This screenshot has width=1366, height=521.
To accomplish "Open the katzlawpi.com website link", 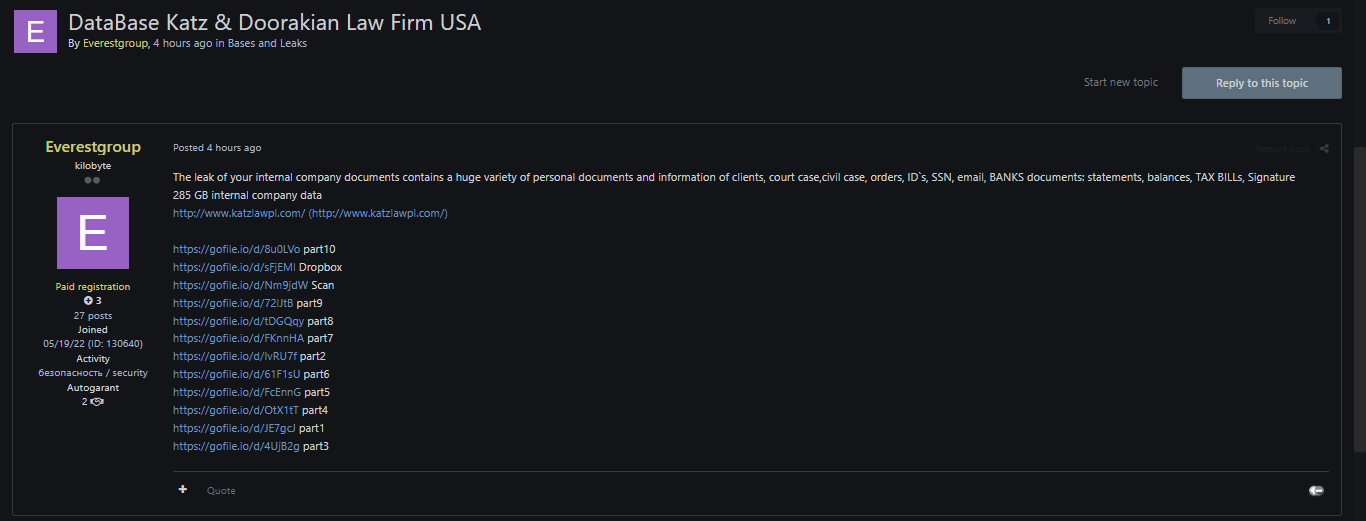I will point(238,213).
